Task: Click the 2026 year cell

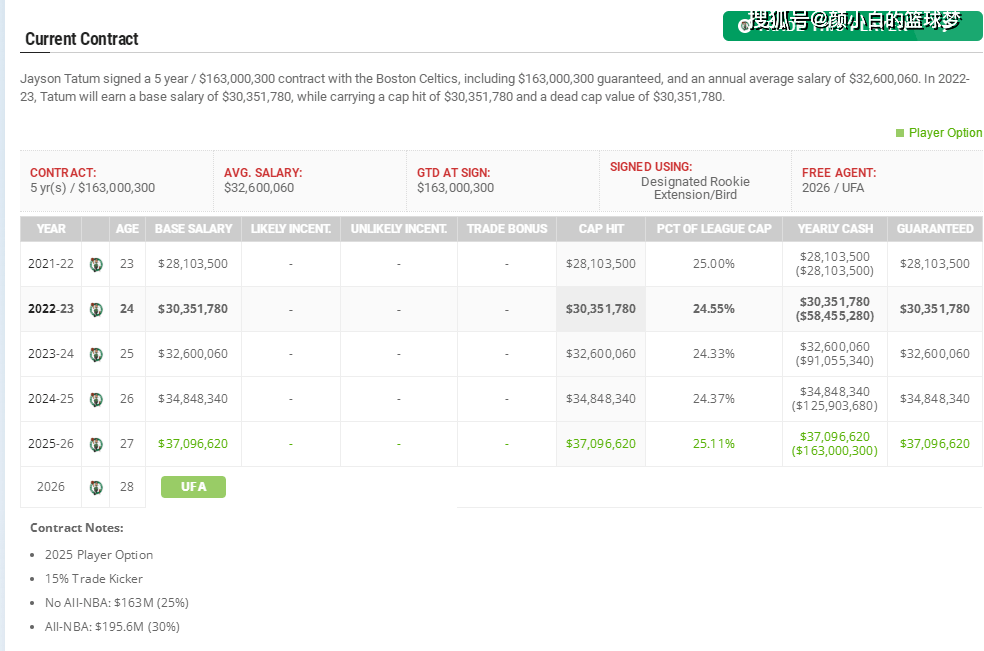Action: [x=51, y=487]
